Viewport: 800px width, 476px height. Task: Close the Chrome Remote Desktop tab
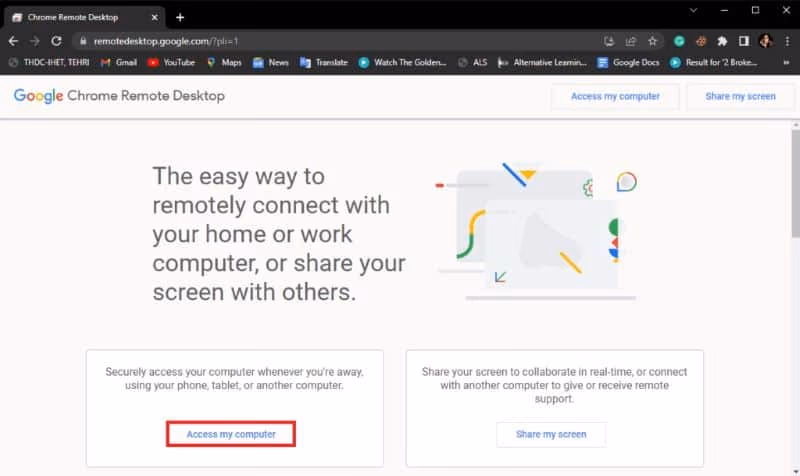(x=156, y=17)
